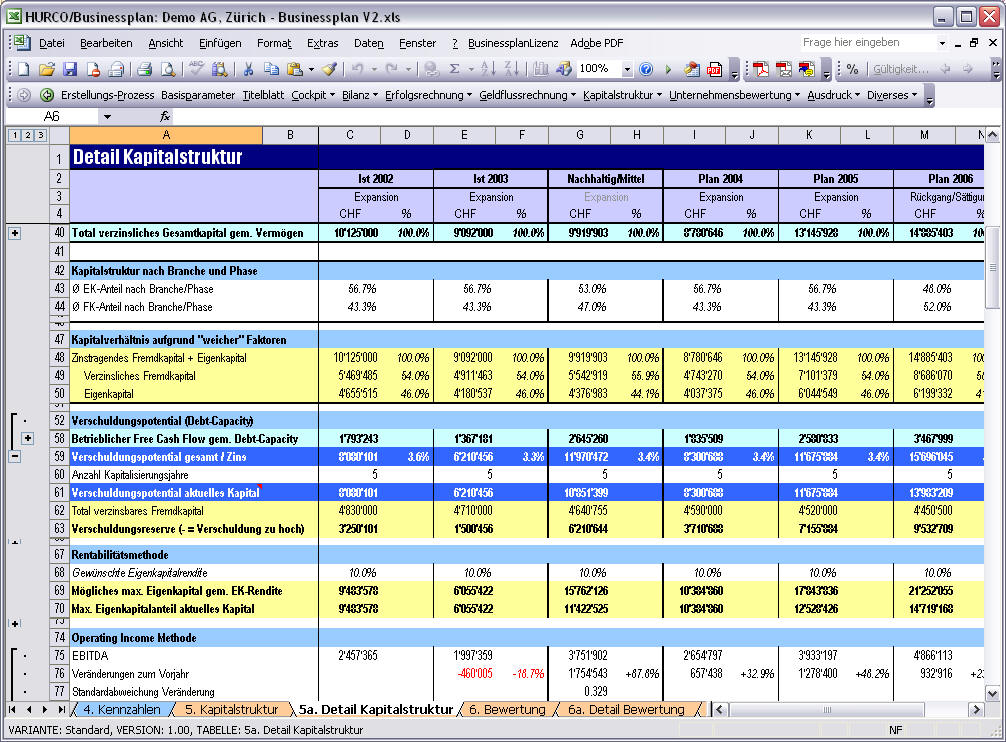Image resolution: width=1006 pixels, height=742 pixels.
Task: Switch to the 4. Kennzahlen sheet tab
Action: [x=122, y=710]
